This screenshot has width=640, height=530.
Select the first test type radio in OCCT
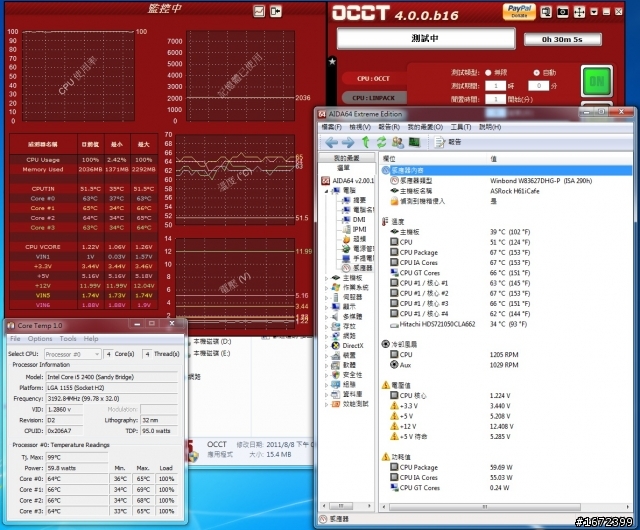tap(488, 73)
